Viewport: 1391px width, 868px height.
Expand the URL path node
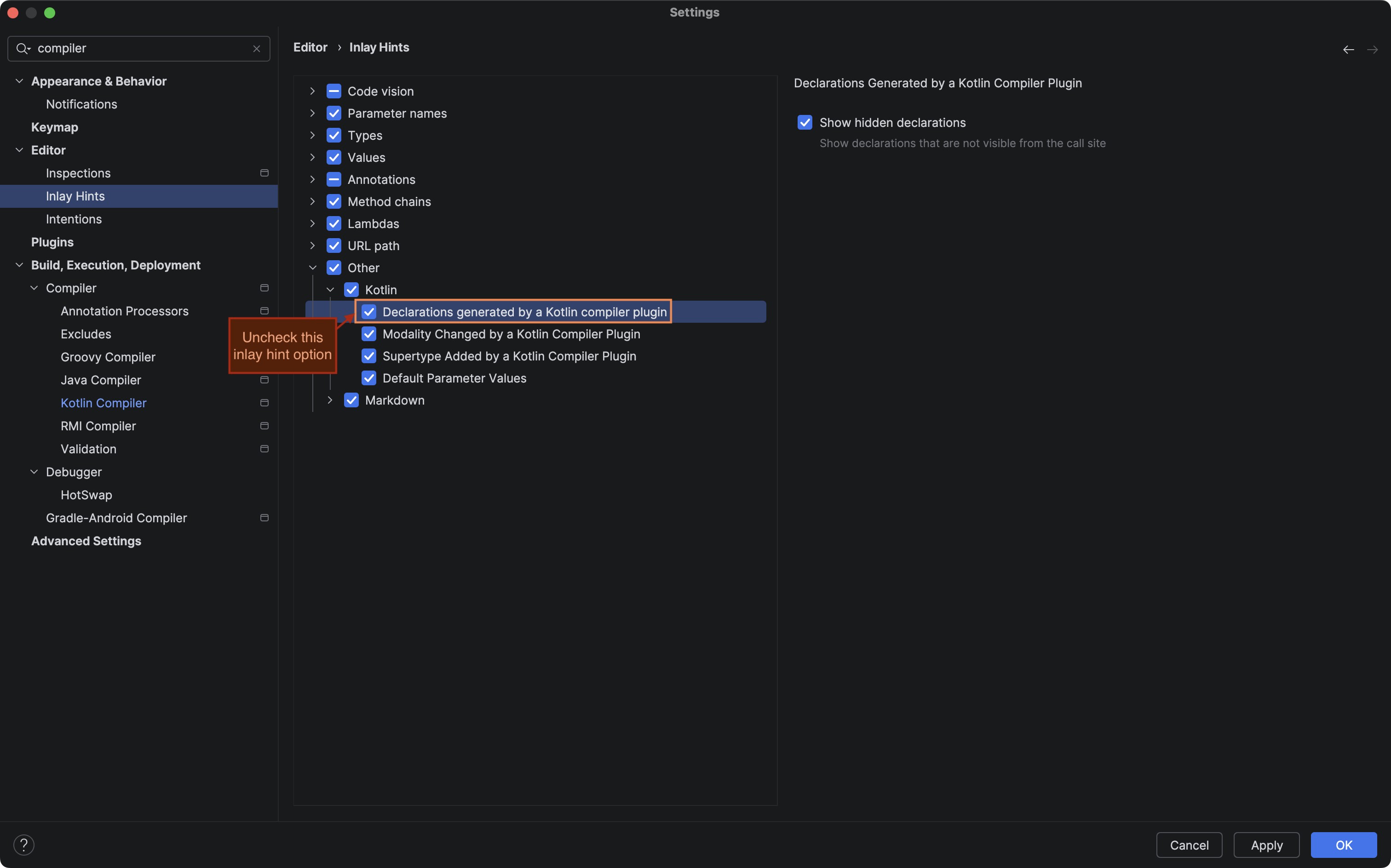point(312,246)
